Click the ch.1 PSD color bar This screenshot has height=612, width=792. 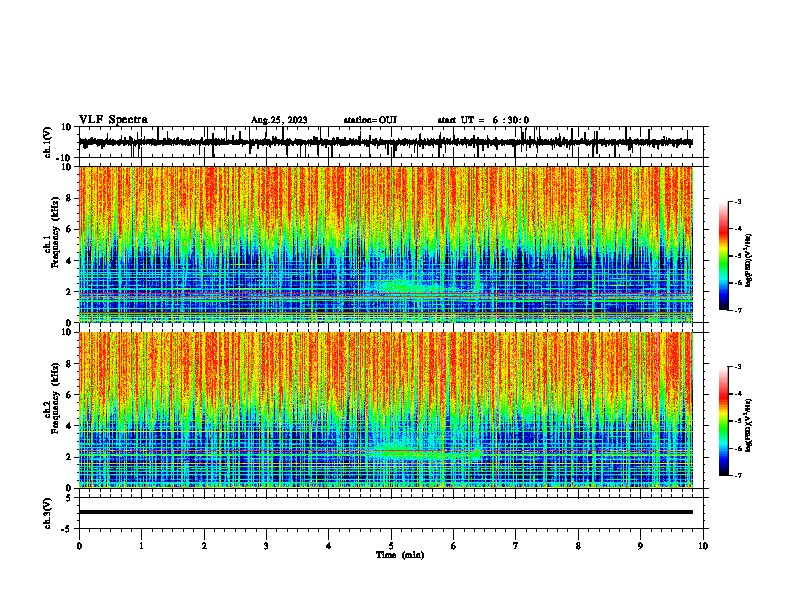point(724,256)
